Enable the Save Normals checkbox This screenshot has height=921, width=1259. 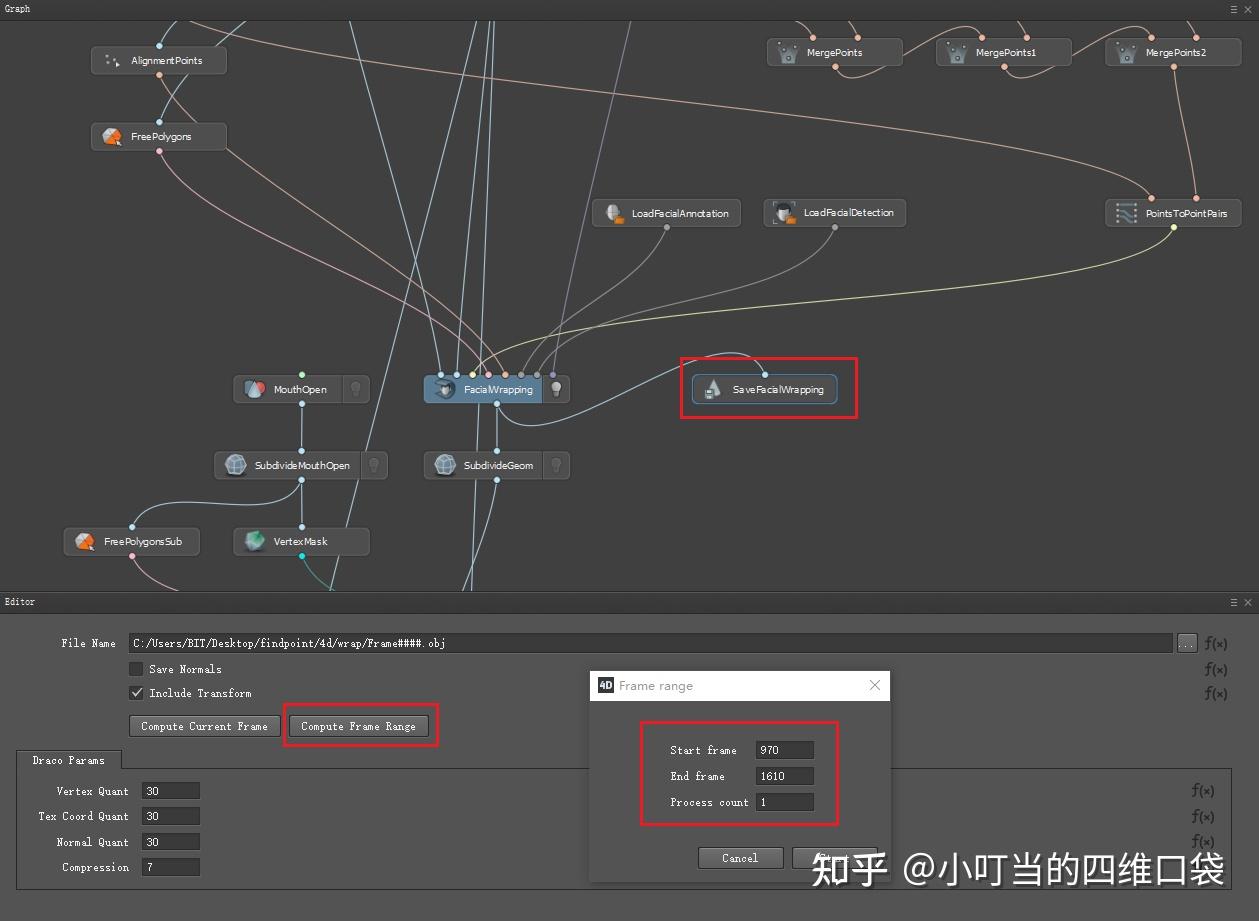click(x=136, y=669)
